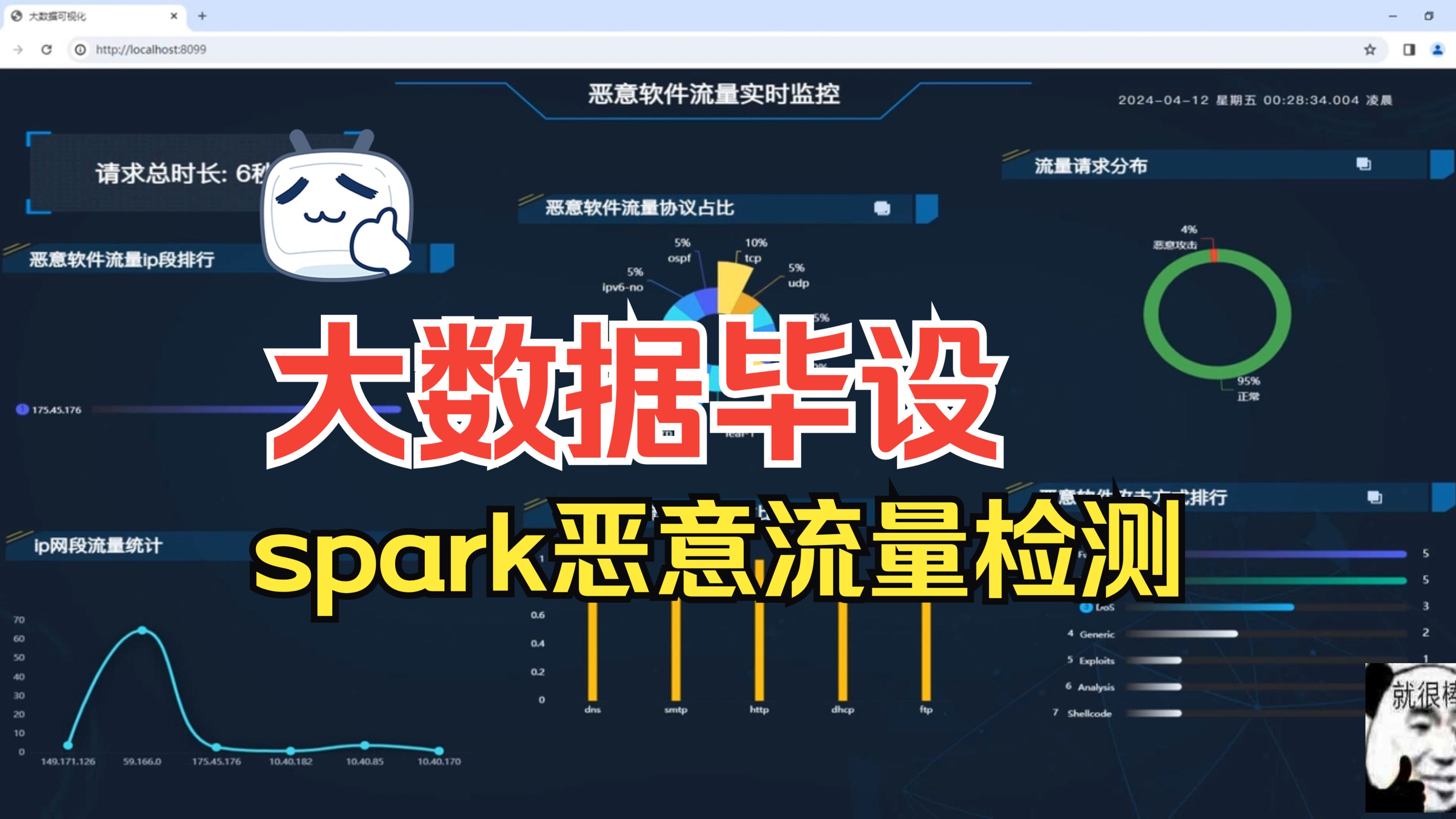Click the line chart point at 10.40.85
This screenshot has width=1456, height=819.
point(365,745)
